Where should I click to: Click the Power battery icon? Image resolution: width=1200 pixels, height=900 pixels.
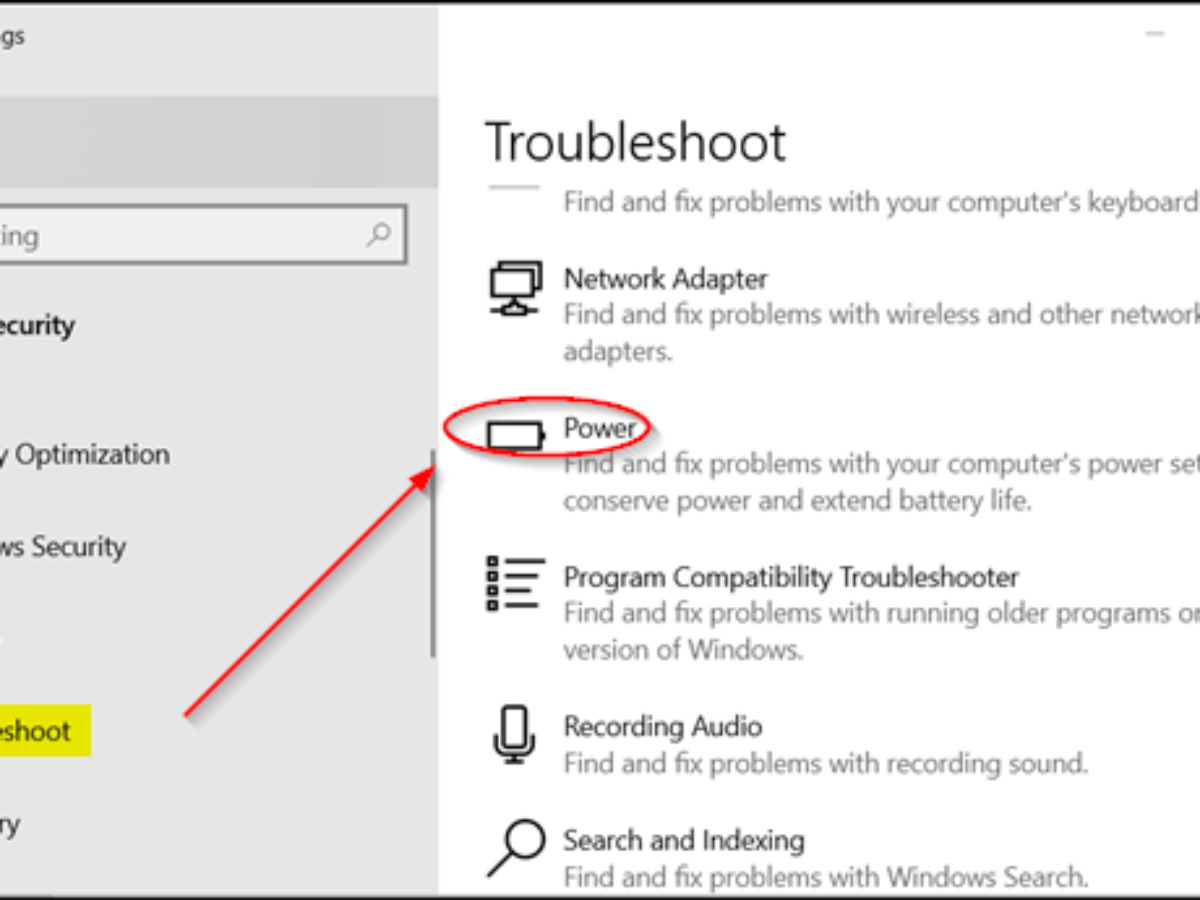[x=516, y=436]
